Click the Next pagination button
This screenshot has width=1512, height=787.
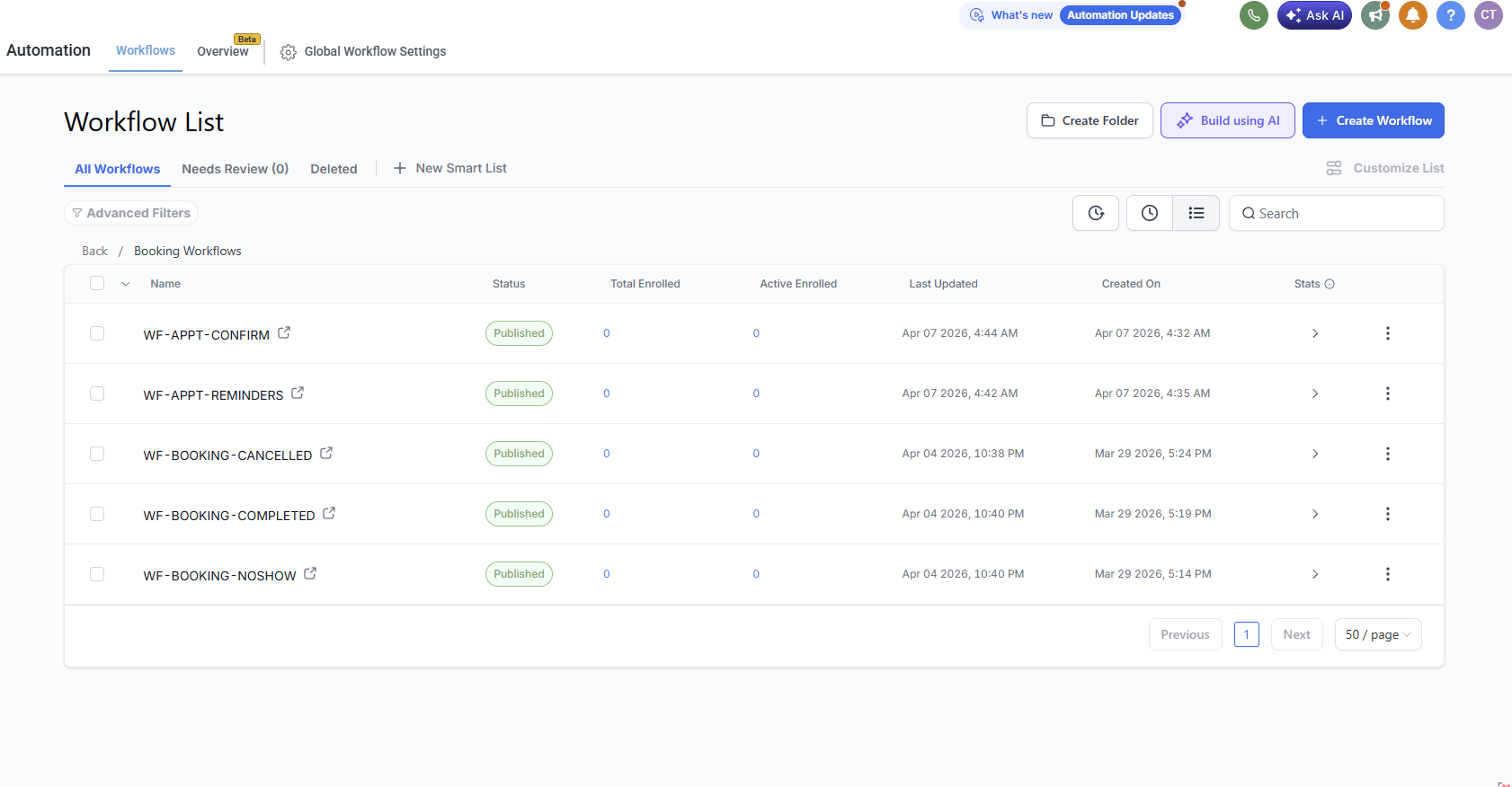1296,634
